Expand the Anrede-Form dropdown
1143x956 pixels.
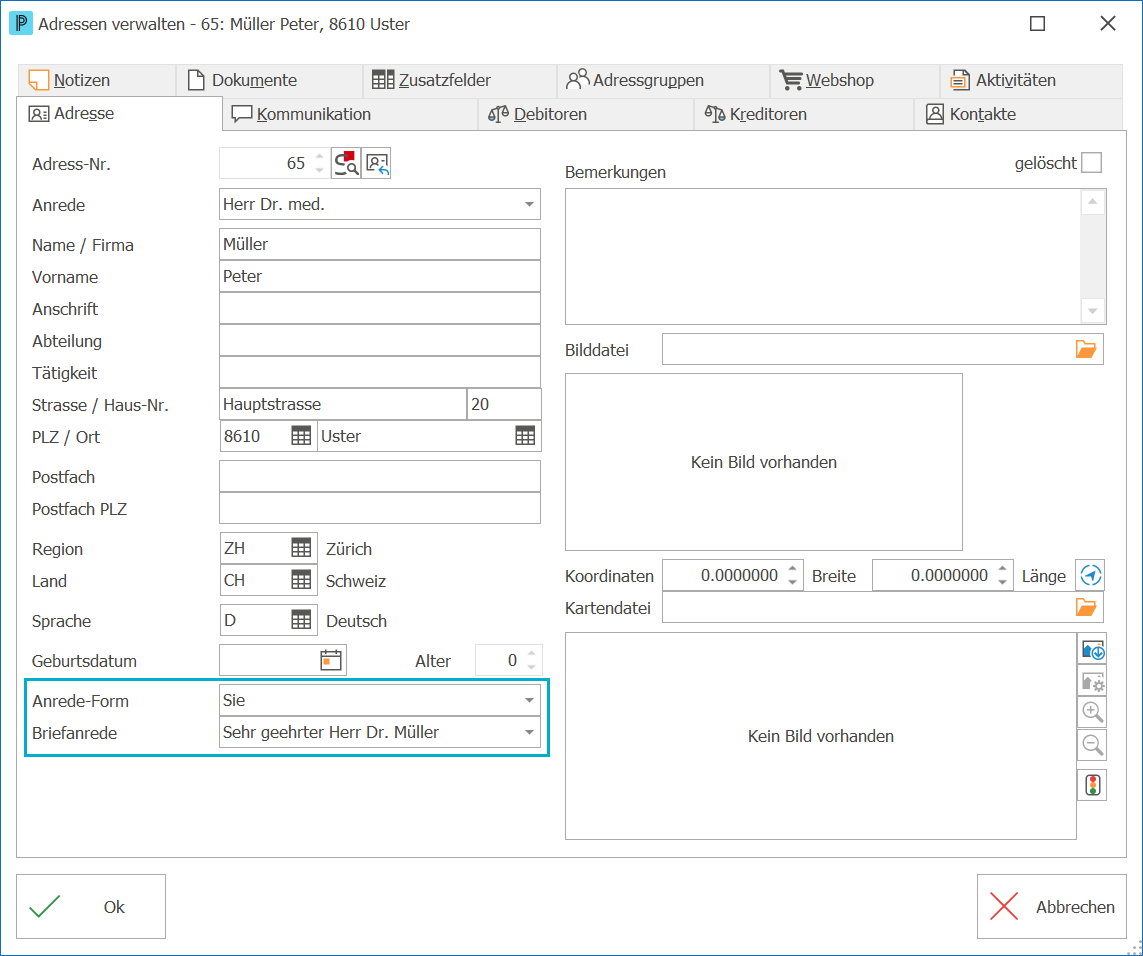529,700
